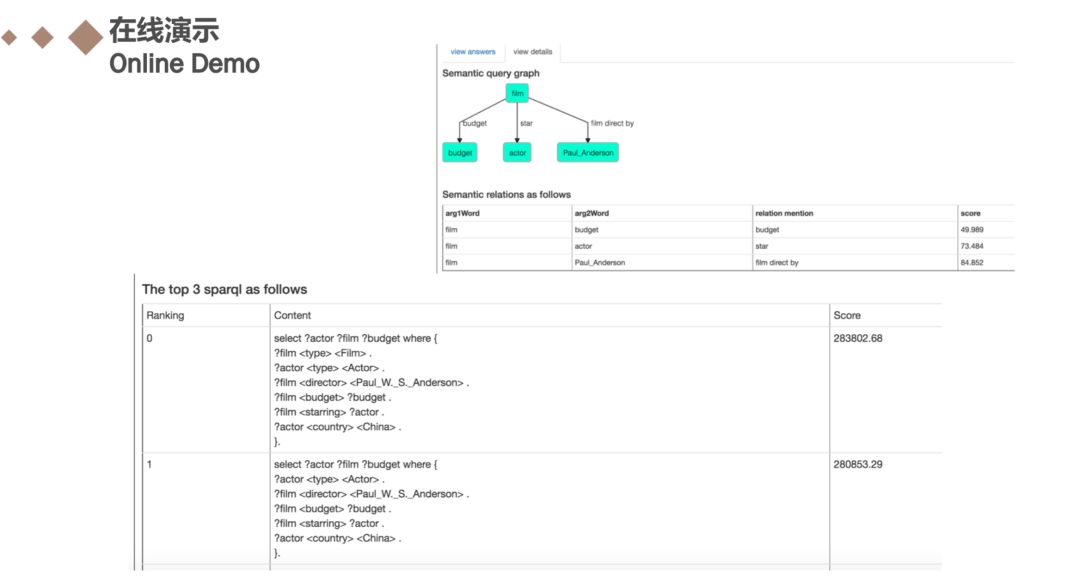Click the 'star' relation mention cell
1080x583 pixels.
762,246
